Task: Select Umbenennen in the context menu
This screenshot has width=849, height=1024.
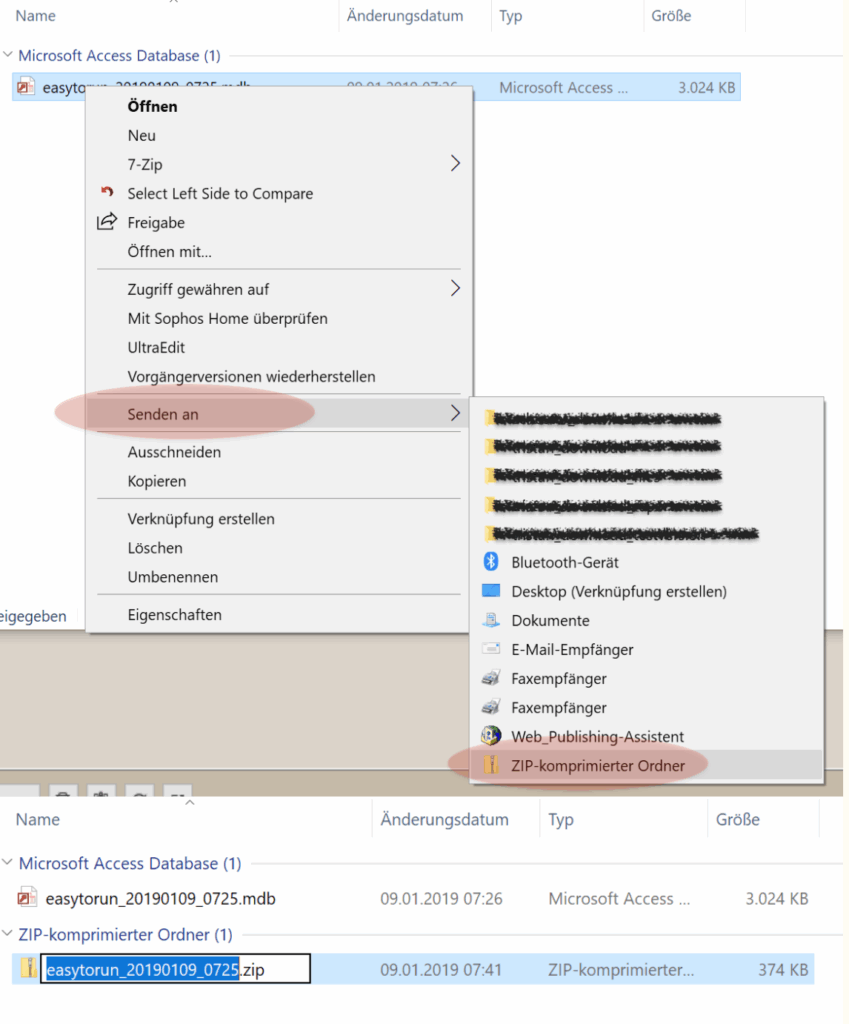Action: coord(172,577)
